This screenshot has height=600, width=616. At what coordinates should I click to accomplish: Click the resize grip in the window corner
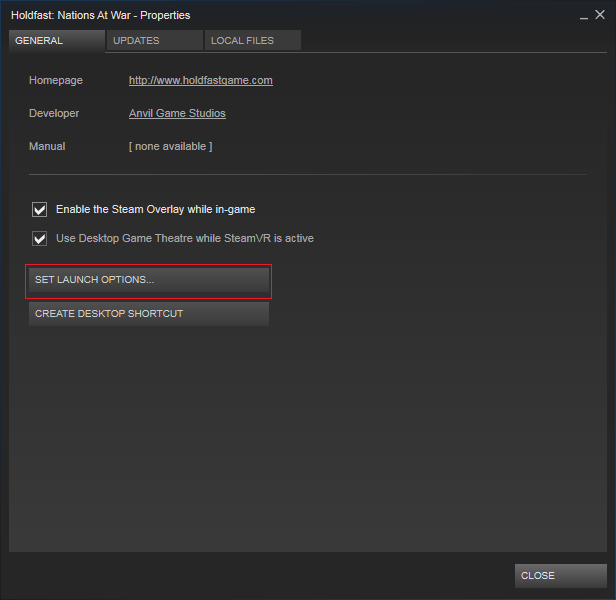pyautogui.click(x=609, y=593)
